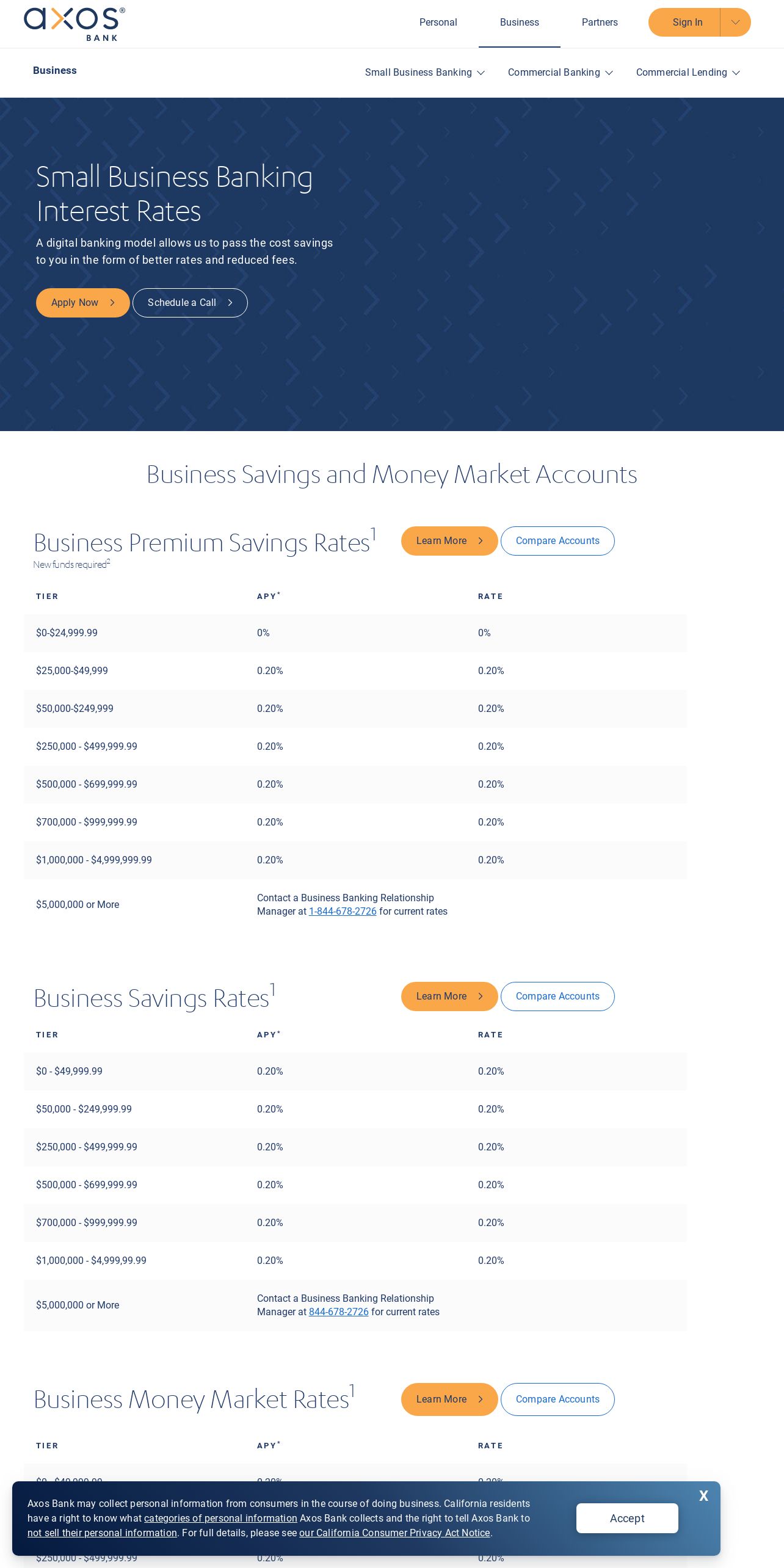Screen dimensions: 784x1568
Task: Learn More about Business Savings Rates
Action: tap(449, 996)
